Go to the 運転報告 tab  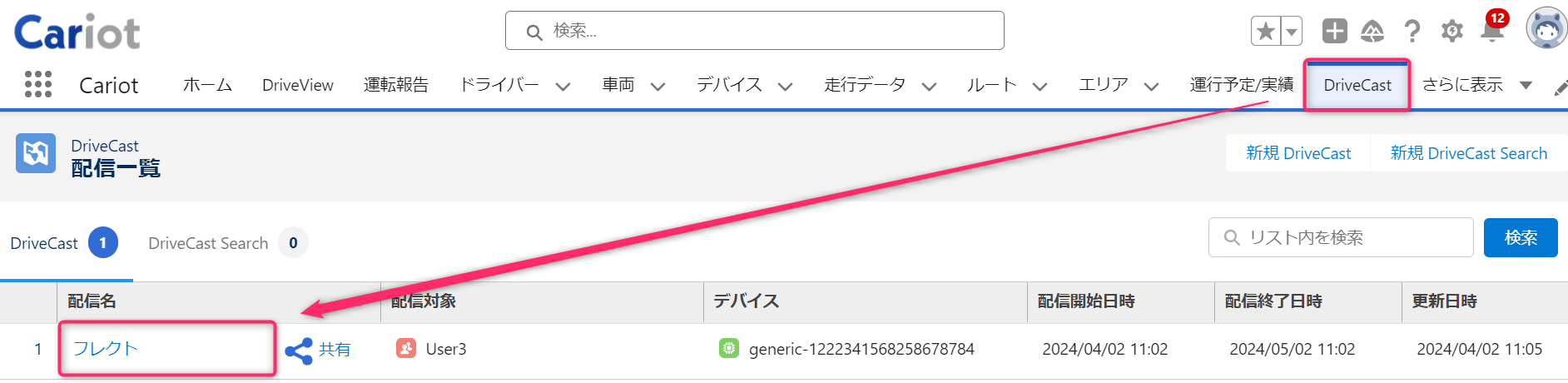tap(396, 85)
